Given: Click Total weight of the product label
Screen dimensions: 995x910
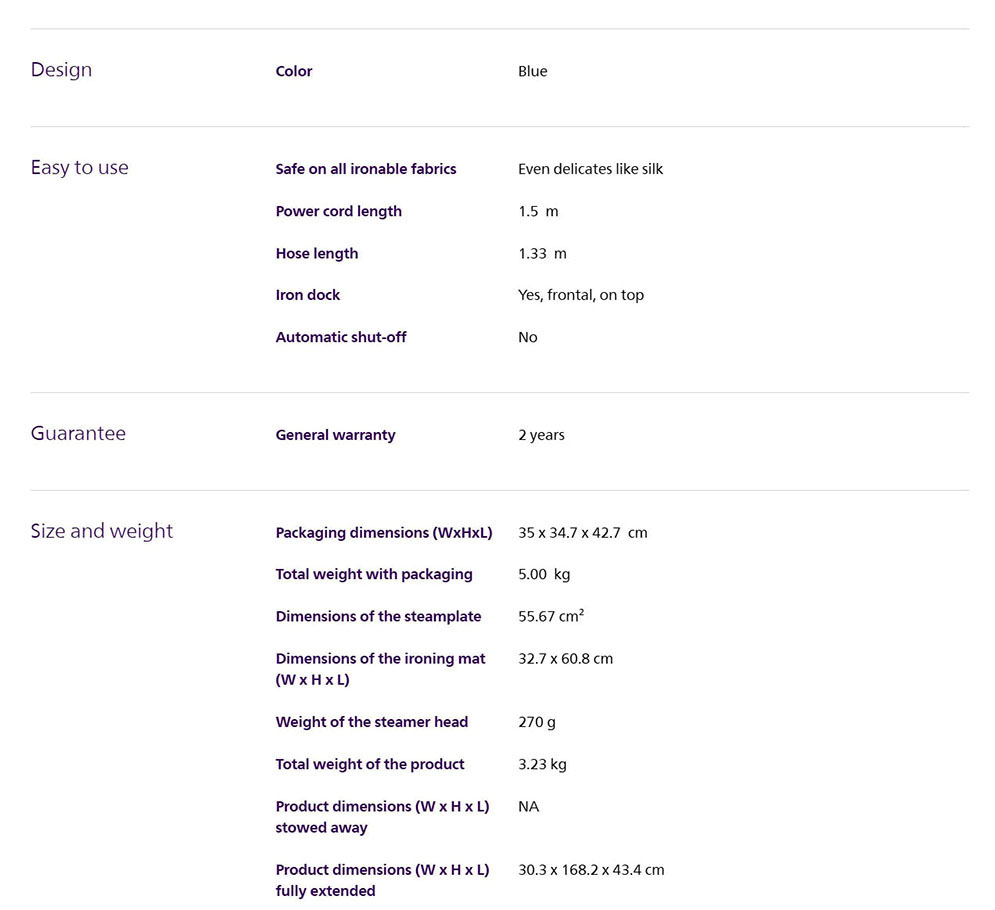Looking at the screenshot, I should click(x=369, y=764).
